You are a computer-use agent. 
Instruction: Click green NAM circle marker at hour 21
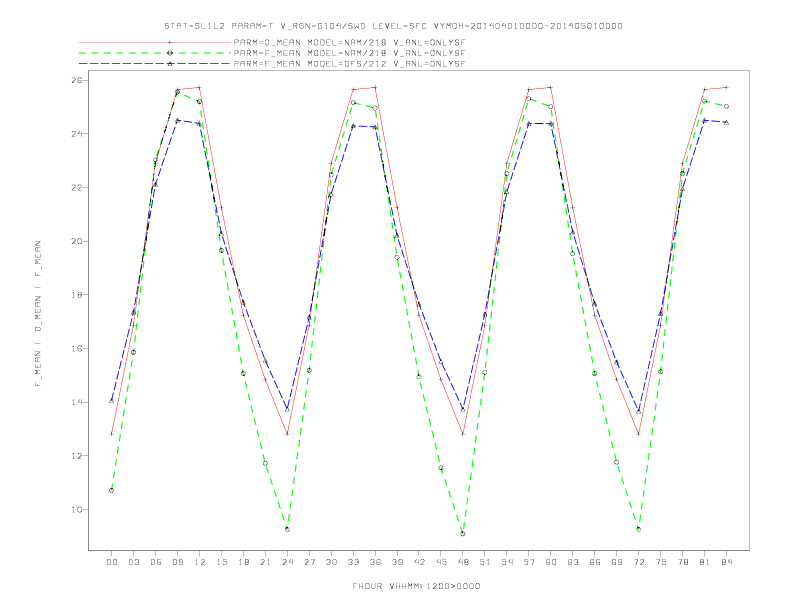click(x=265, y=464)
